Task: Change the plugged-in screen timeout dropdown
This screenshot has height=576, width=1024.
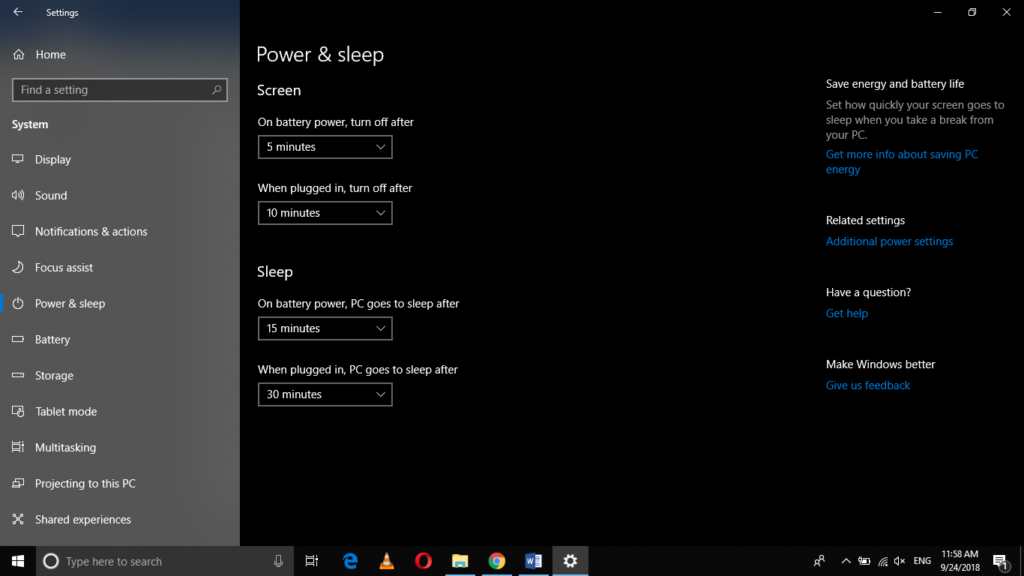Action: (324, 212)
